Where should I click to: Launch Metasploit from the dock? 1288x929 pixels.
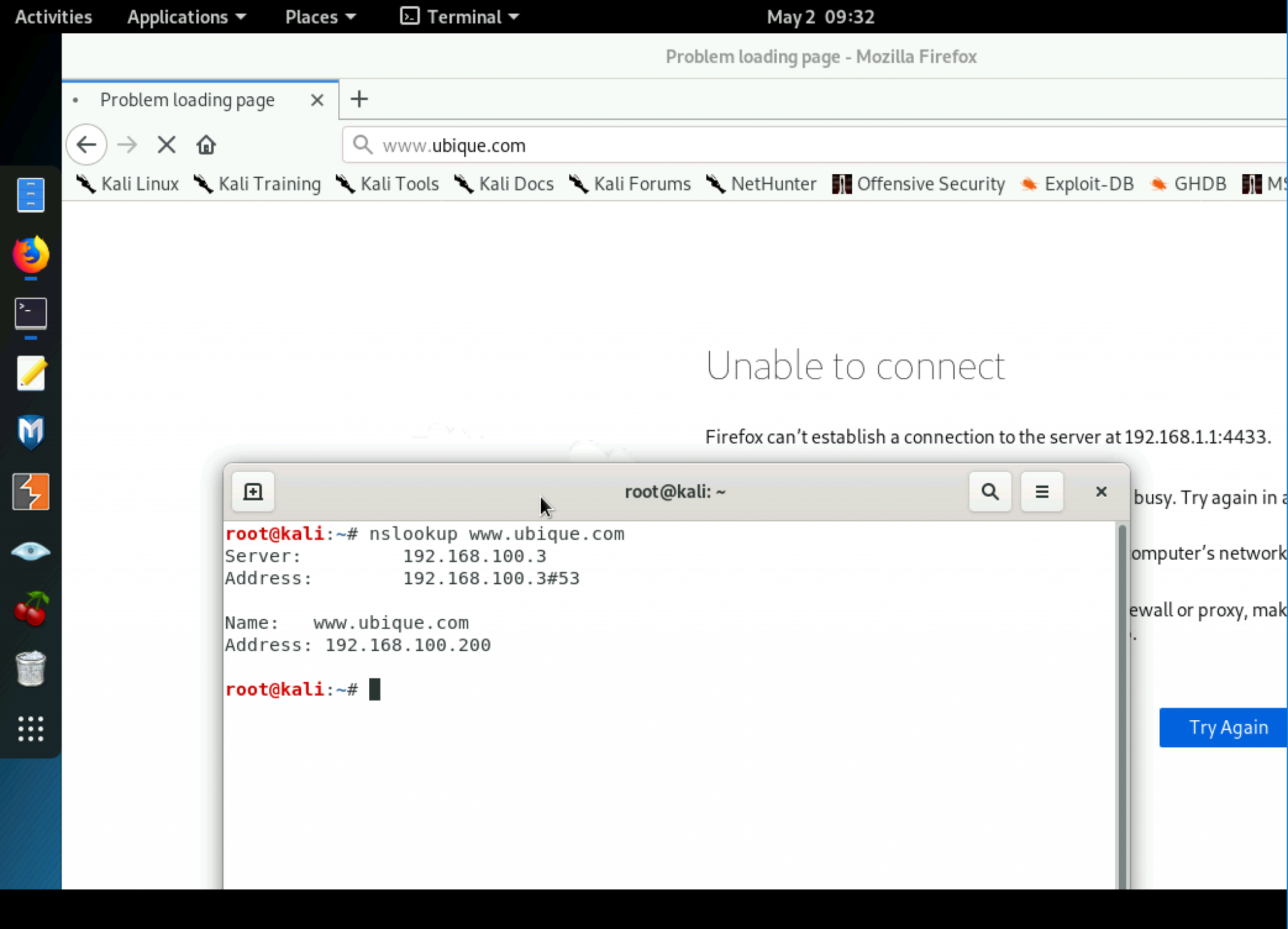pos(30,433)
